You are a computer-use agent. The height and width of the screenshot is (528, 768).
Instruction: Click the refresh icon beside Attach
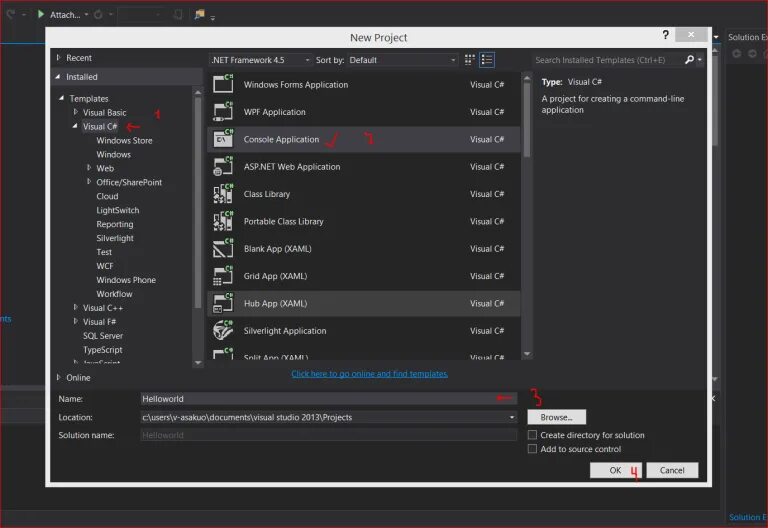click(98, 15)
